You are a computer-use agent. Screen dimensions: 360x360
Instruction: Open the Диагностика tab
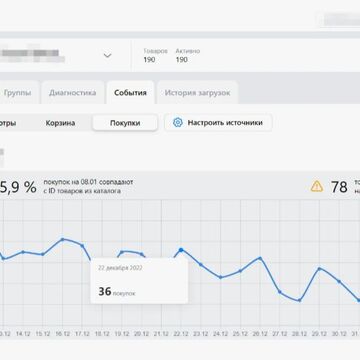[73, 93]
